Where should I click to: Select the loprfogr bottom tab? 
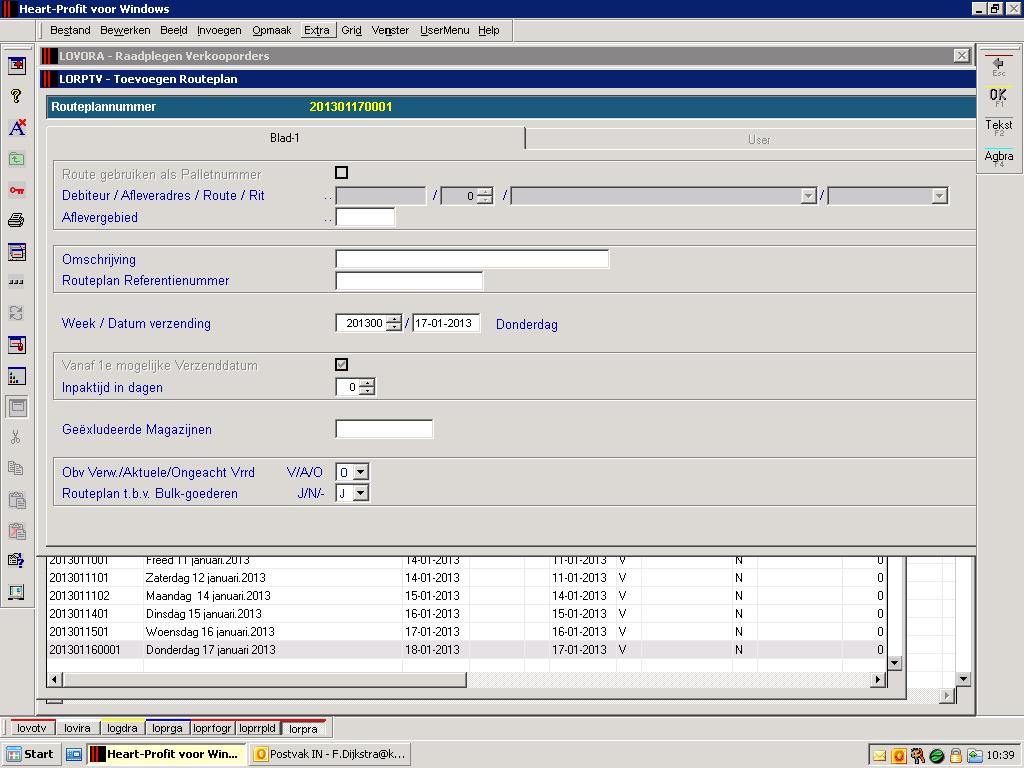point(212,728)
